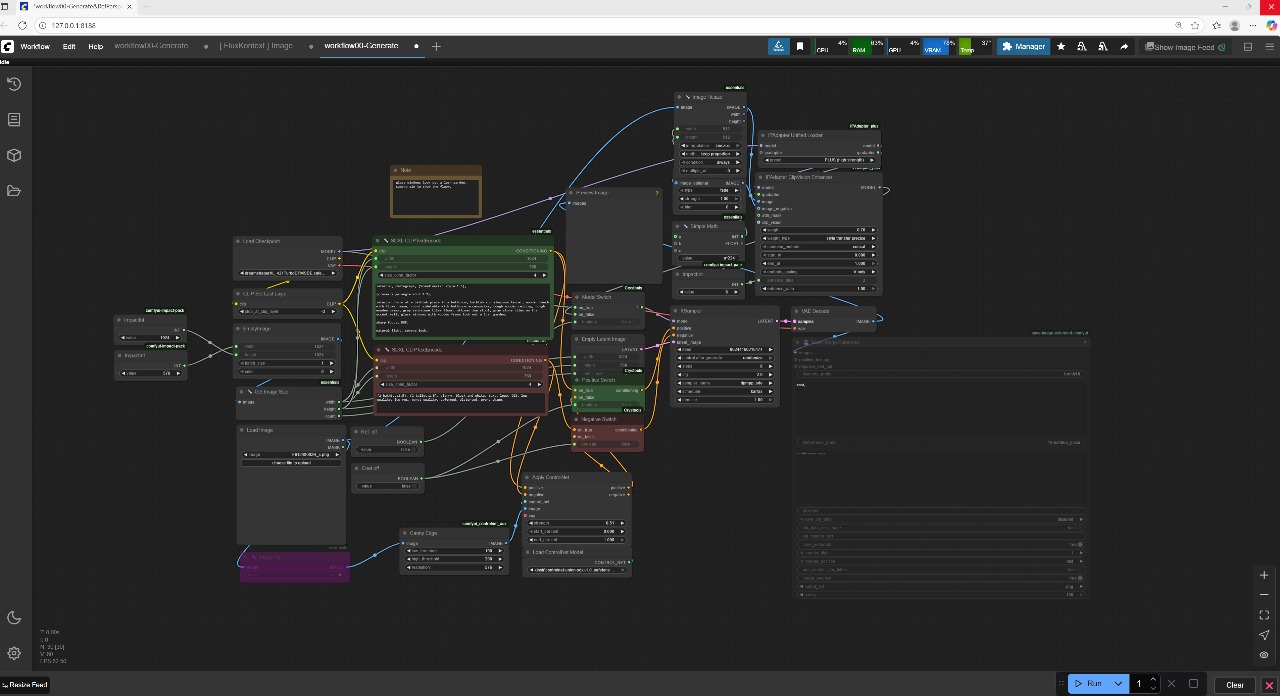Toggle the bottom panel icon in top bar
Viewport: 1280px width, 696px height.
(1247, 47)
